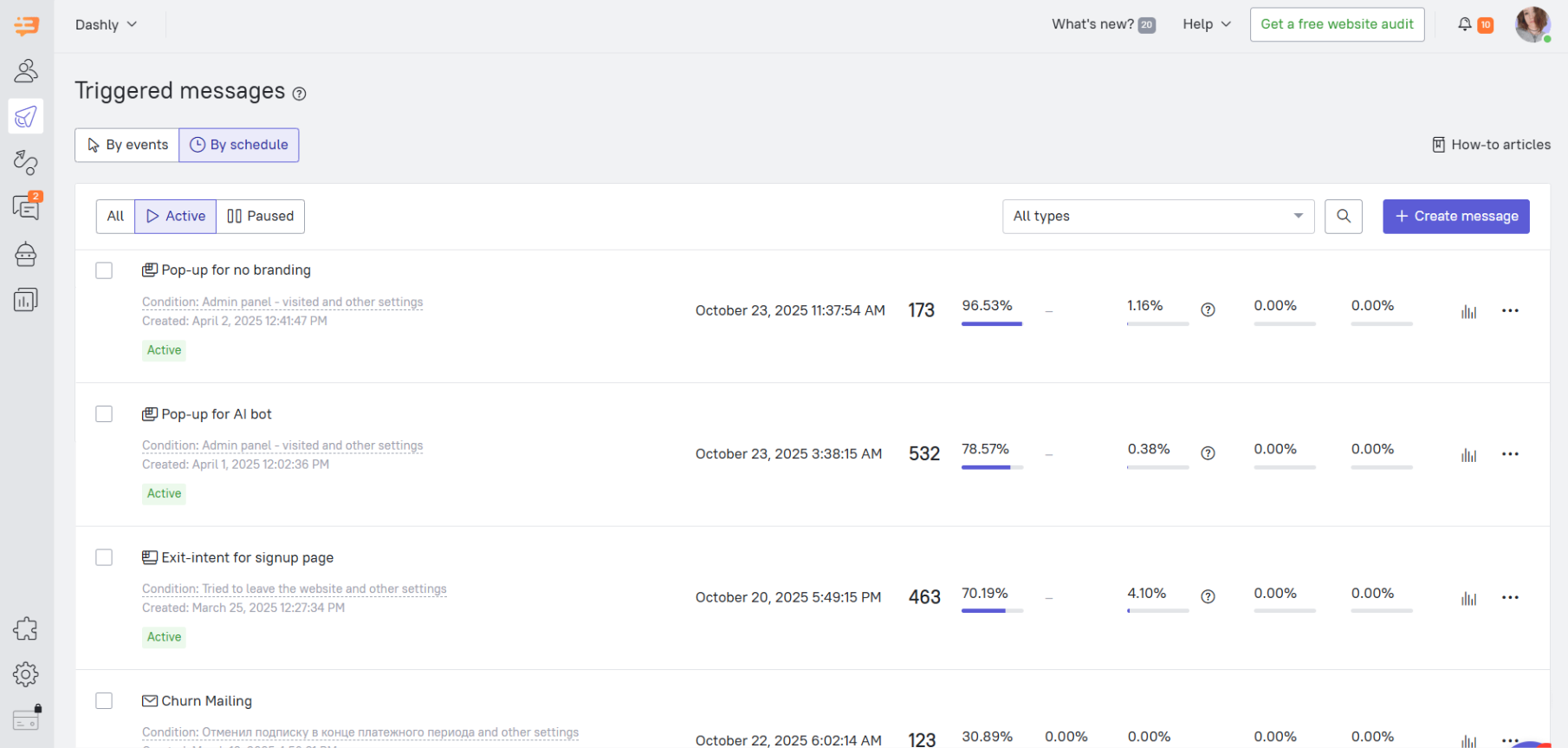The width and height of the screenshot is (1568, 748).
Task: Select the Pop-up for no branding checkbox
Action: [x=104, y=270]
